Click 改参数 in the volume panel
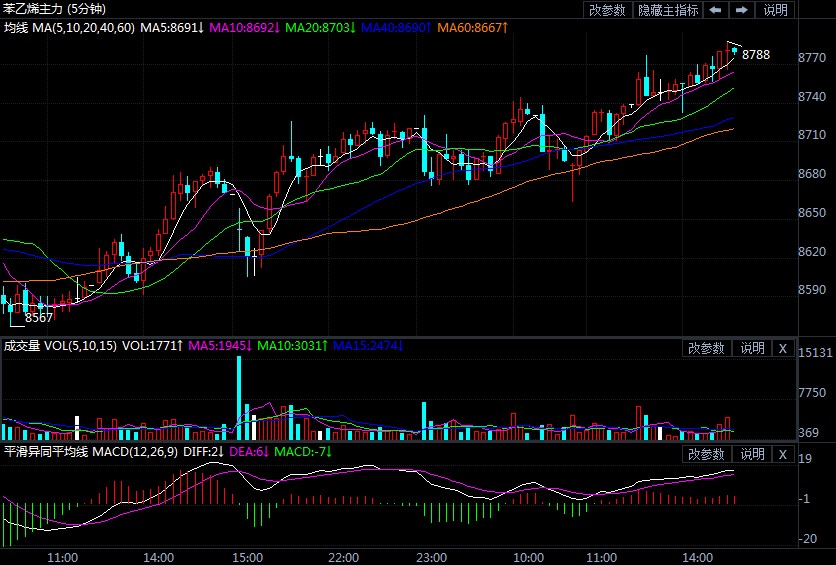The height and width of the screenshot is (565, 836). pos(707,348)
